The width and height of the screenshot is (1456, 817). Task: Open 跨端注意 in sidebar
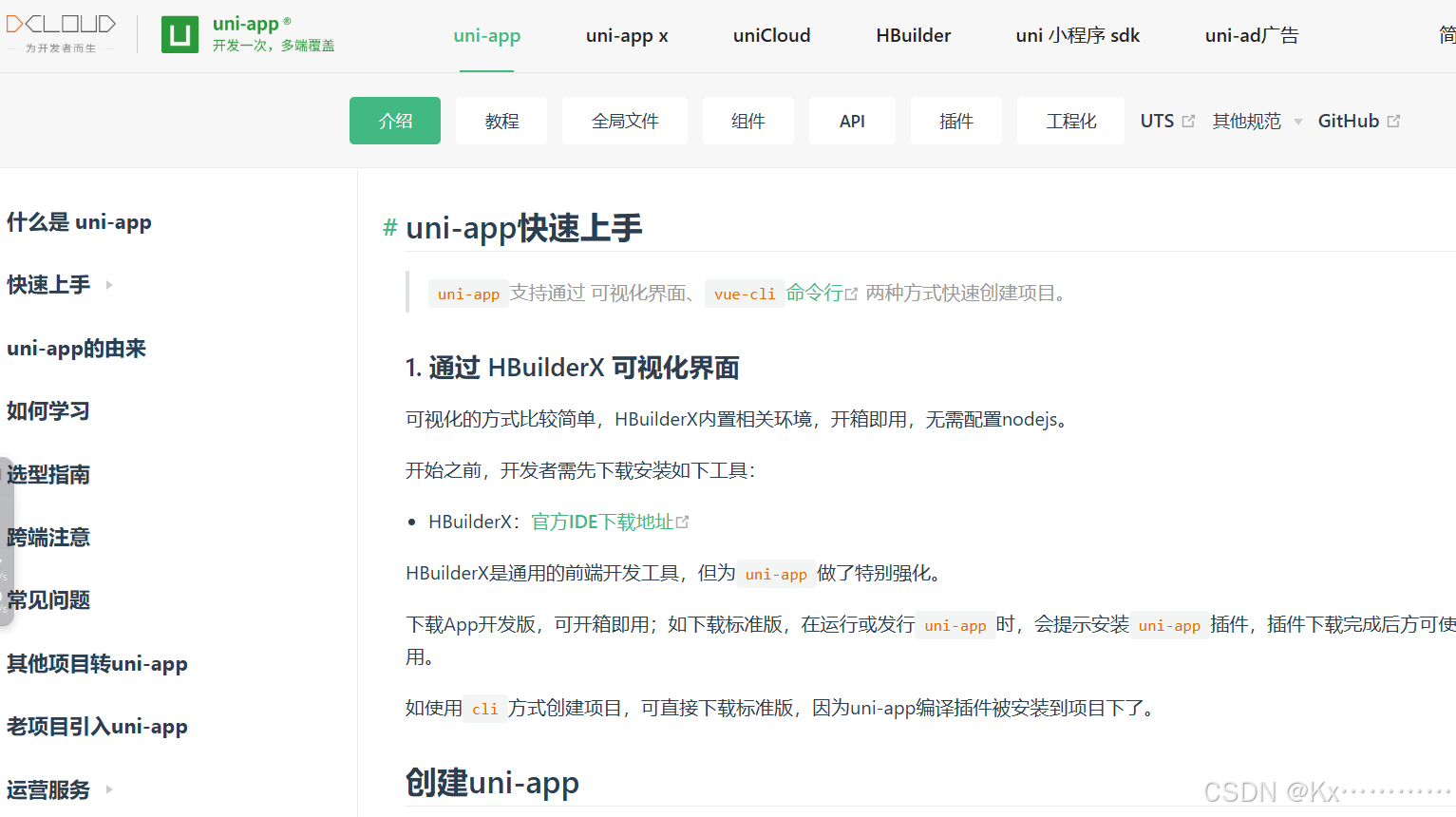(47, 538)
